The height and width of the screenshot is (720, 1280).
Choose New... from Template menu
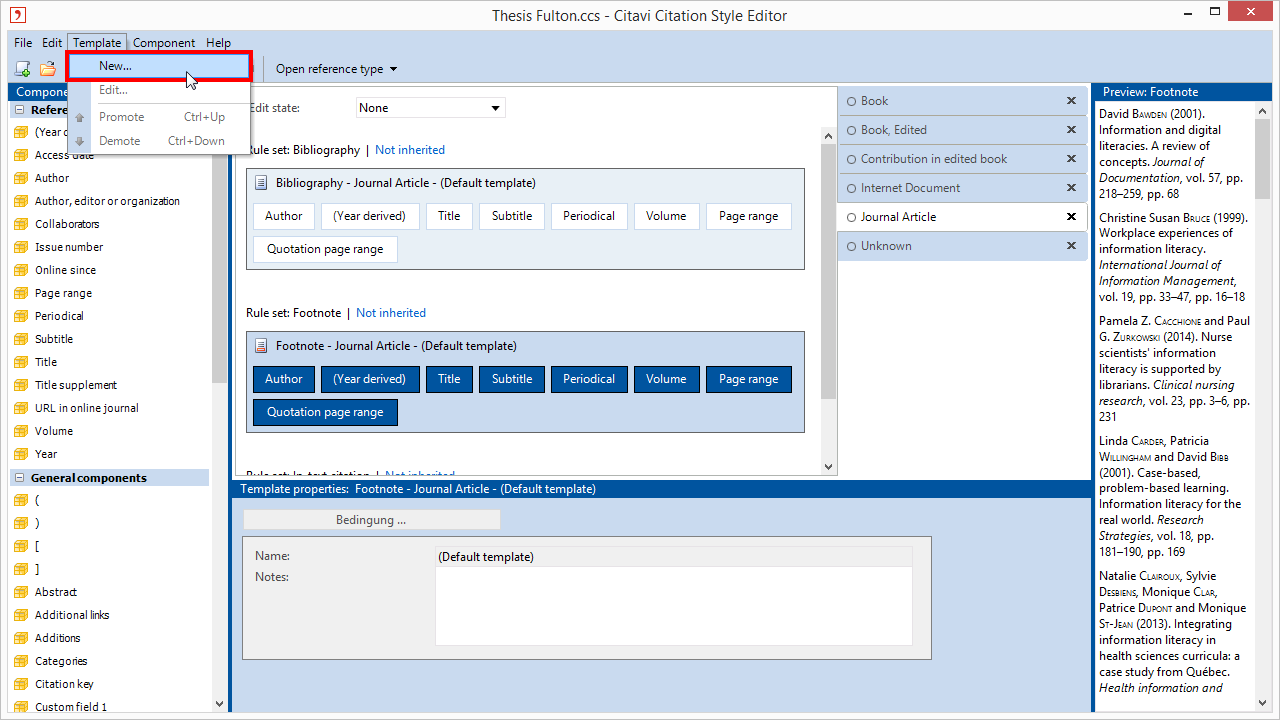tap(159, 66)
